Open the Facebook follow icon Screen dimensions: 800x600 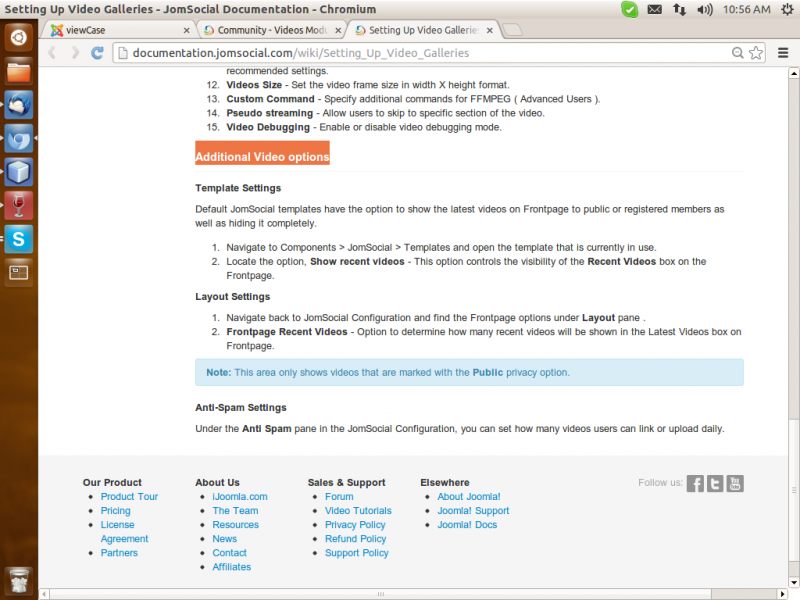(695, 483)
